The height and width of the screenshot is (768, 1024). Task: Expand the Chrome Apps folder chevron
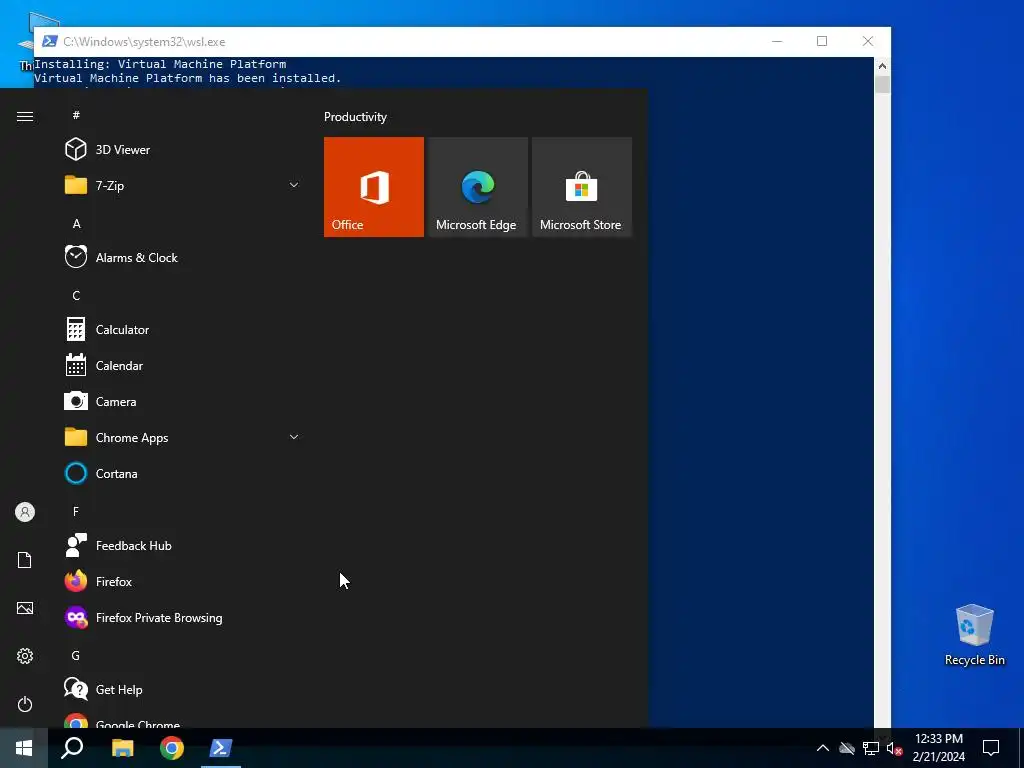tap(294, 438)
